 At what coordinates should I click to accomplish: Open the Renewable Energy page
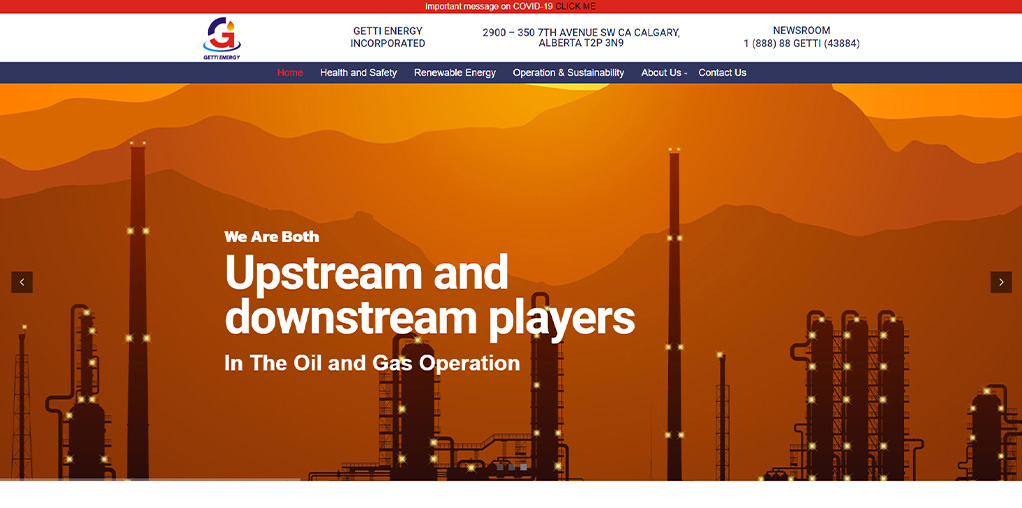[455, 73]
